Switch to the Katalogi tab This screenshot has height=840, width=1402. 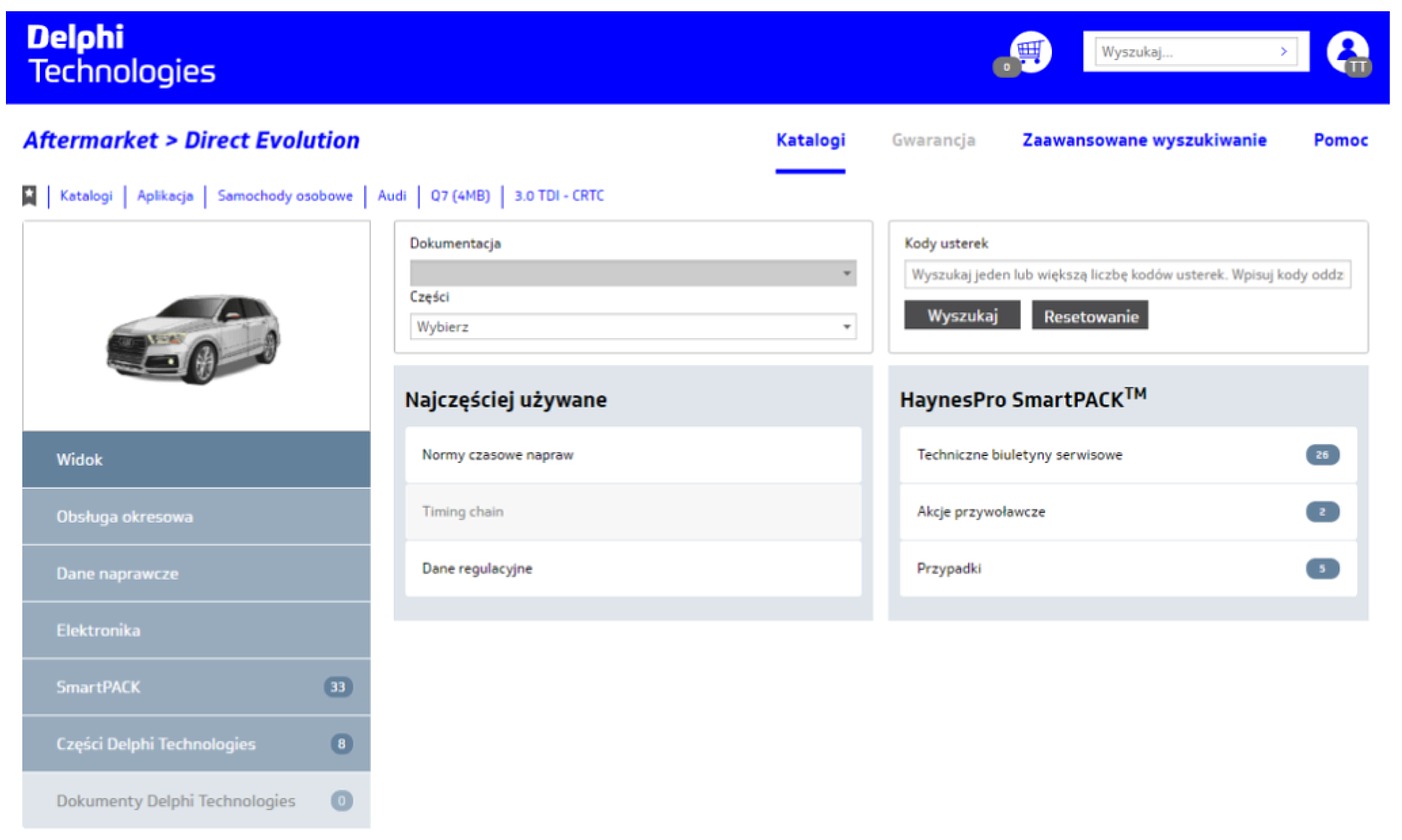click(811, 140)
